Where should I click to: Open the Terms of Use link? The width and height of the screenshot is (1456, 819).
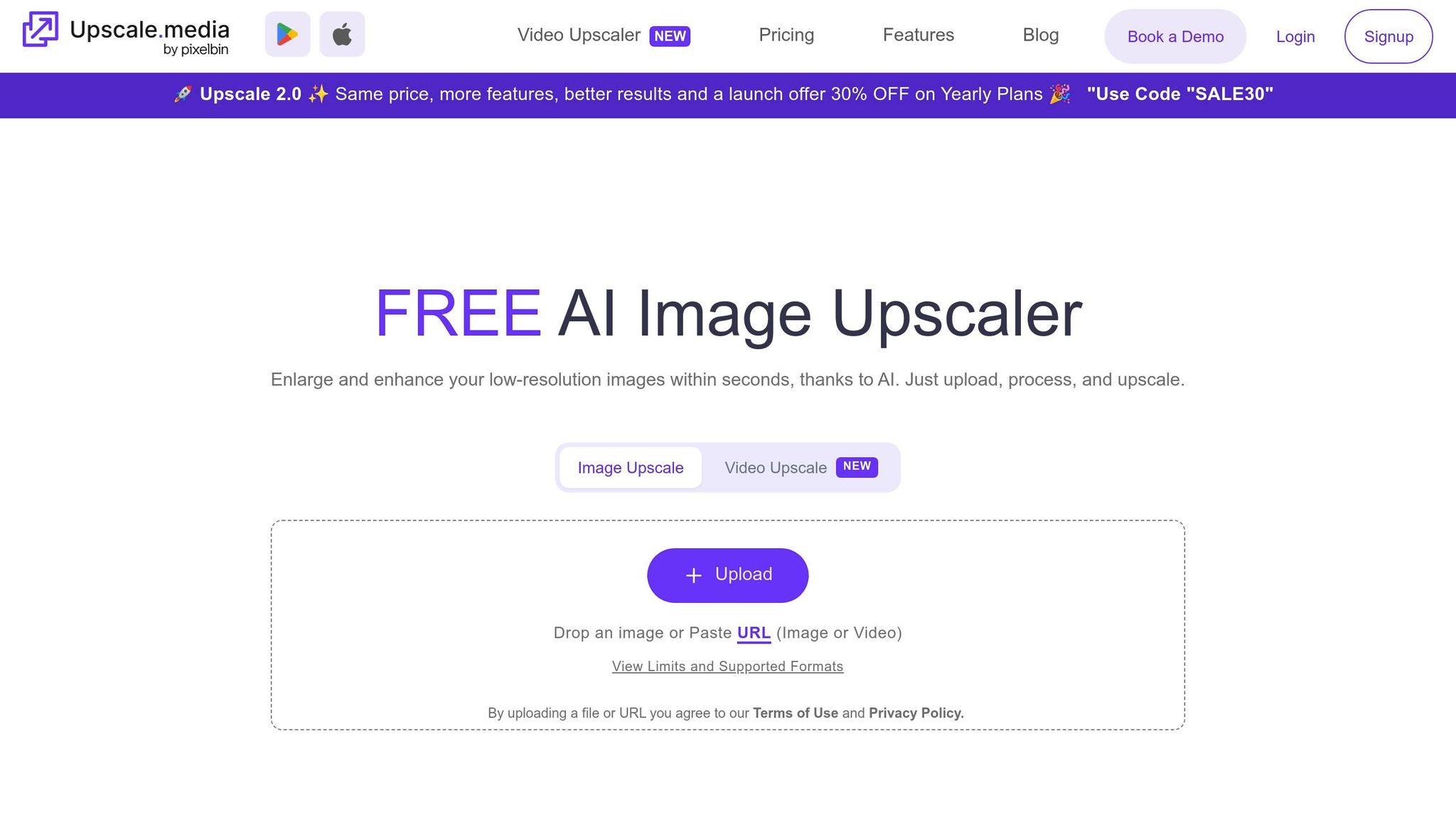point(796,713)
